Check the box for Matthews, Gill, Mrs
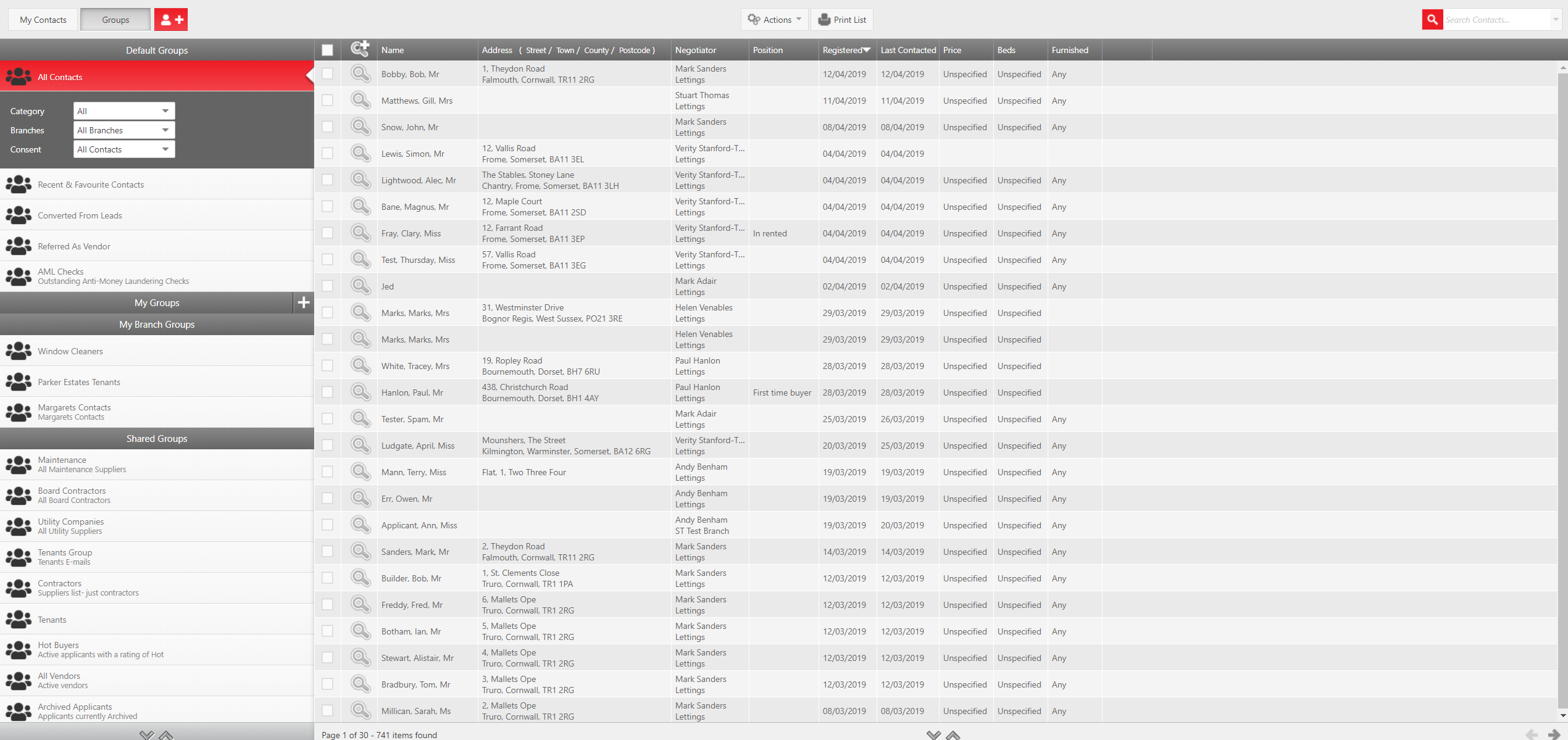 [x=327, y=101]
